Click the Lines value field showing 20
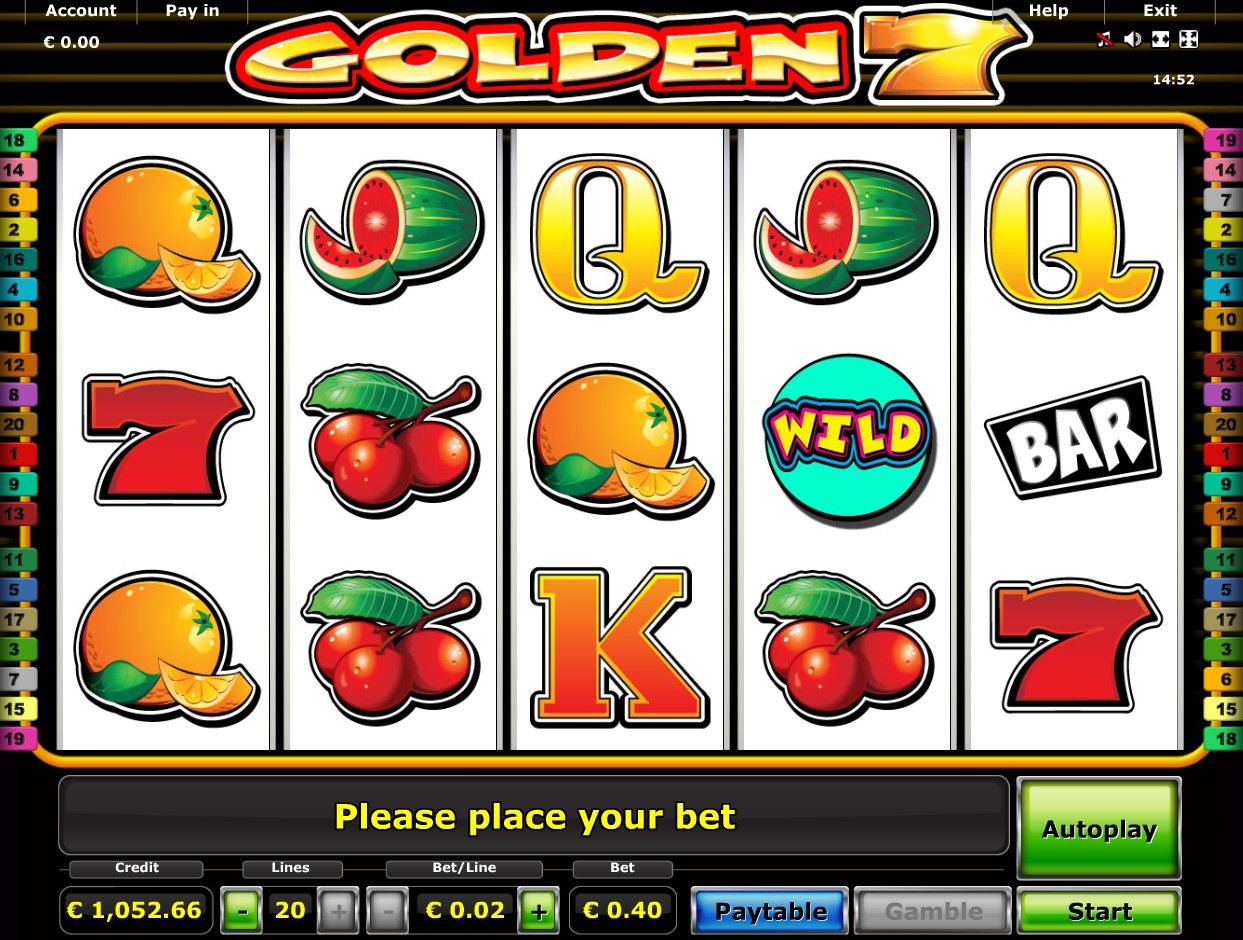Screen dimensions: 1243x940 point(290,911)
